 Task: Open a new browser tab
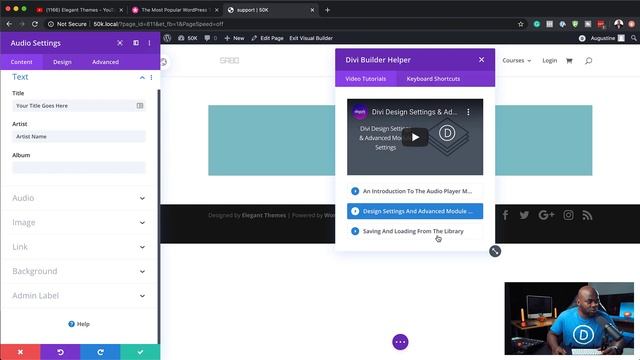(327, 10)
